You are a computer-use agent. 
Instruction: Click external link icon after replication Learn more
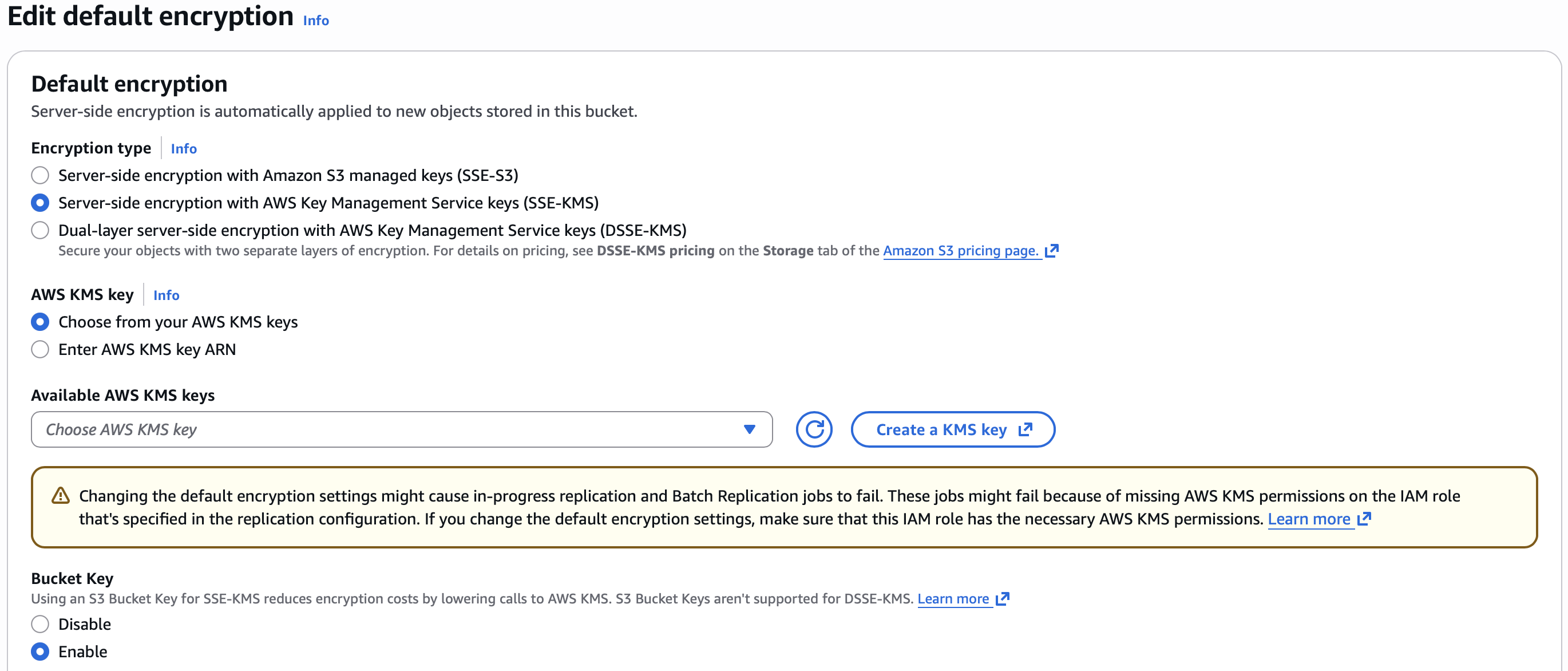click(1364, 519)
